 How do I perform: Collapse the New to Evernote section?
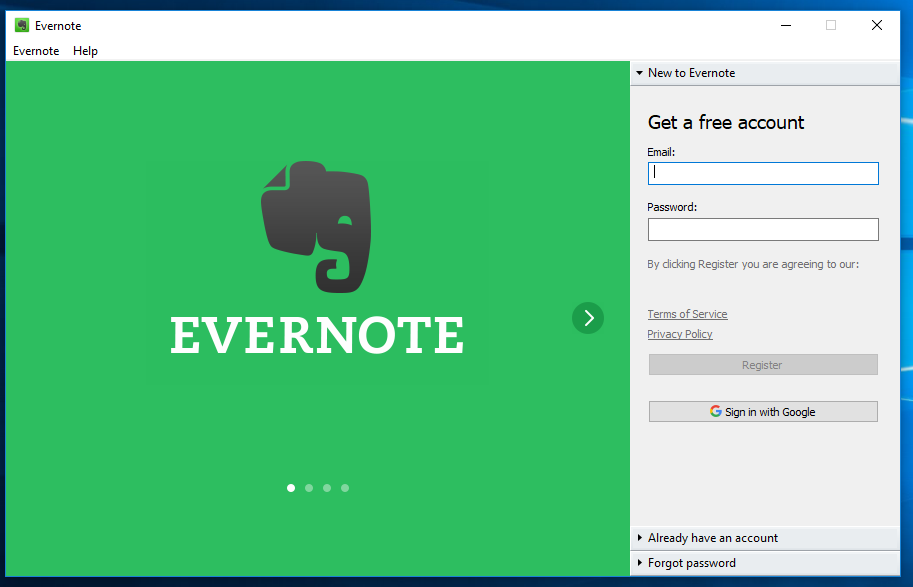point(765,73)
